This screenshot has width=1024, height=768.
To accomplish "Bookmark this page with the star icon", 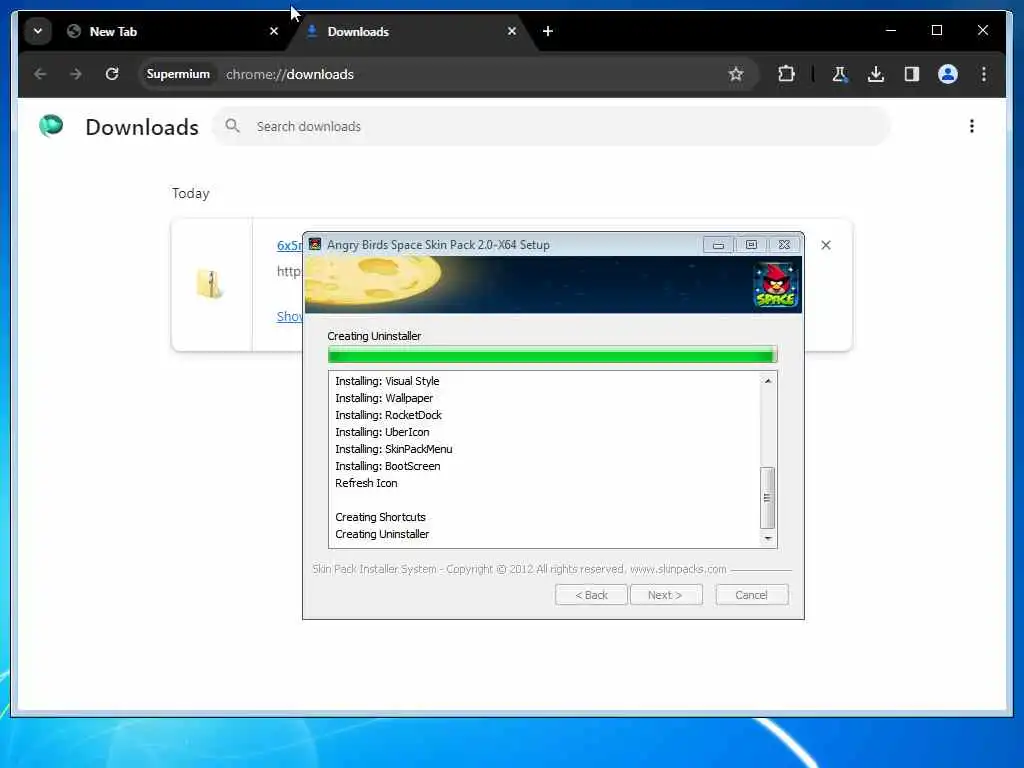I will 736,74.
